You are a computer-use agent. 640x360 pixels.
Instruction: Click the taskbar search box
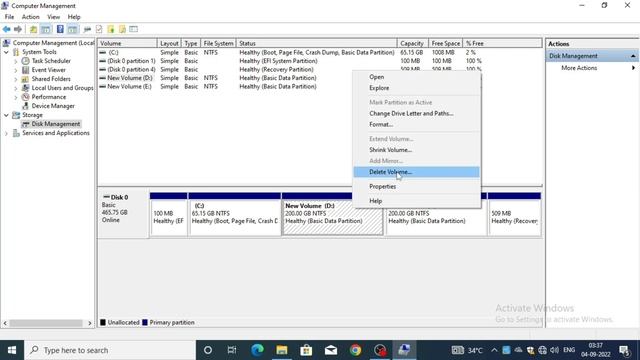coord(110,350)
